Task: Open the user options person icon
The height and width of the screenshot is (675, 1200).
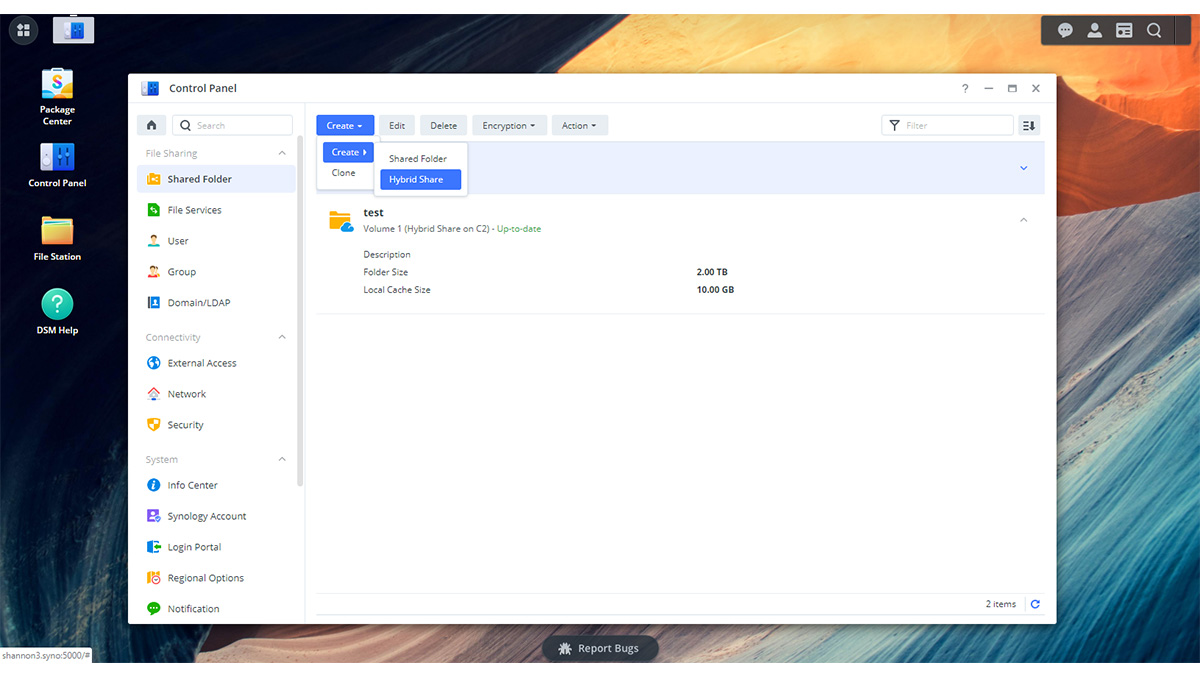Action: point(1095,31)
